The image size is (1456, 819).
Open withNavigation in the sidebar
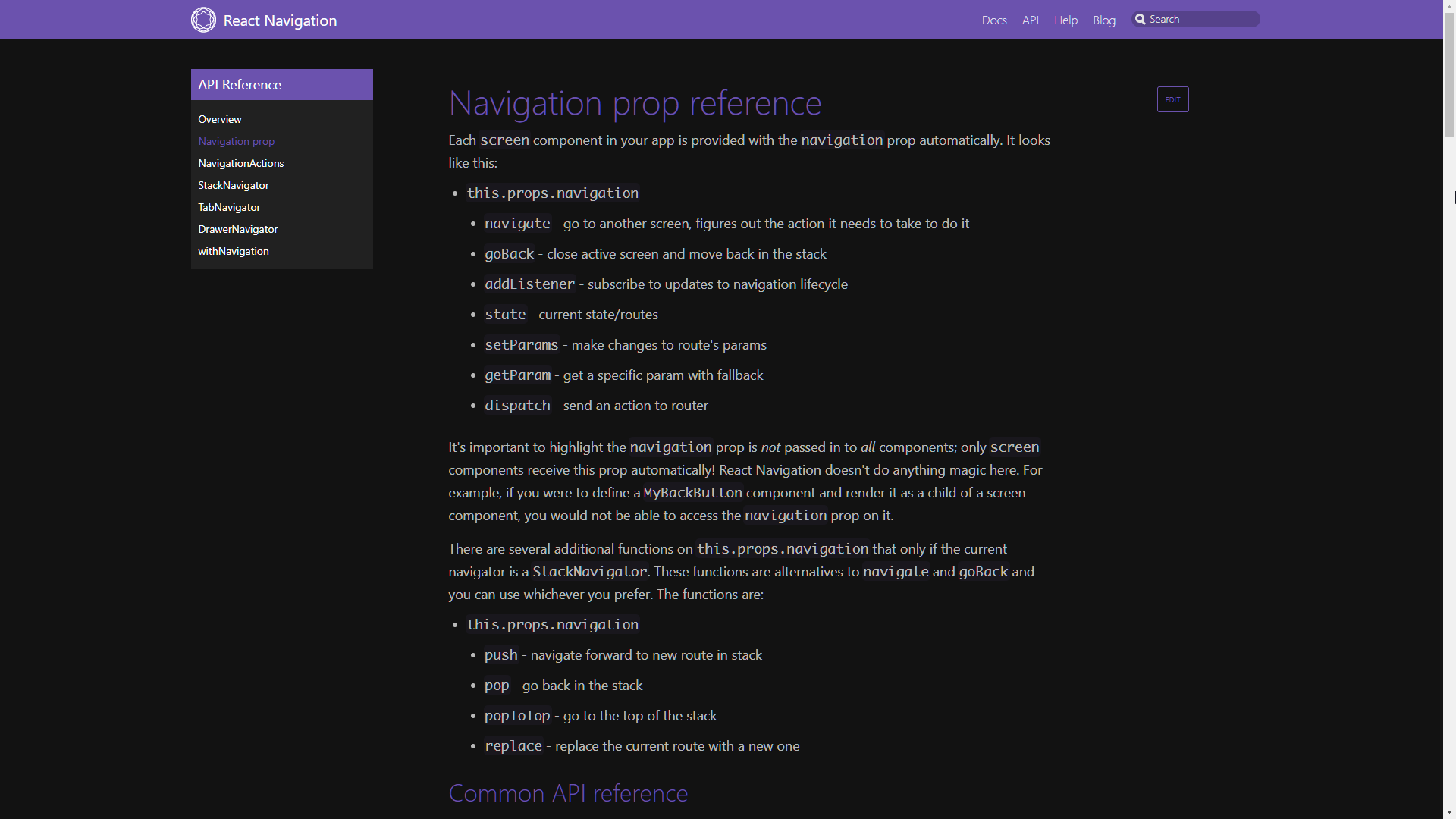click(x=234, y=251)
